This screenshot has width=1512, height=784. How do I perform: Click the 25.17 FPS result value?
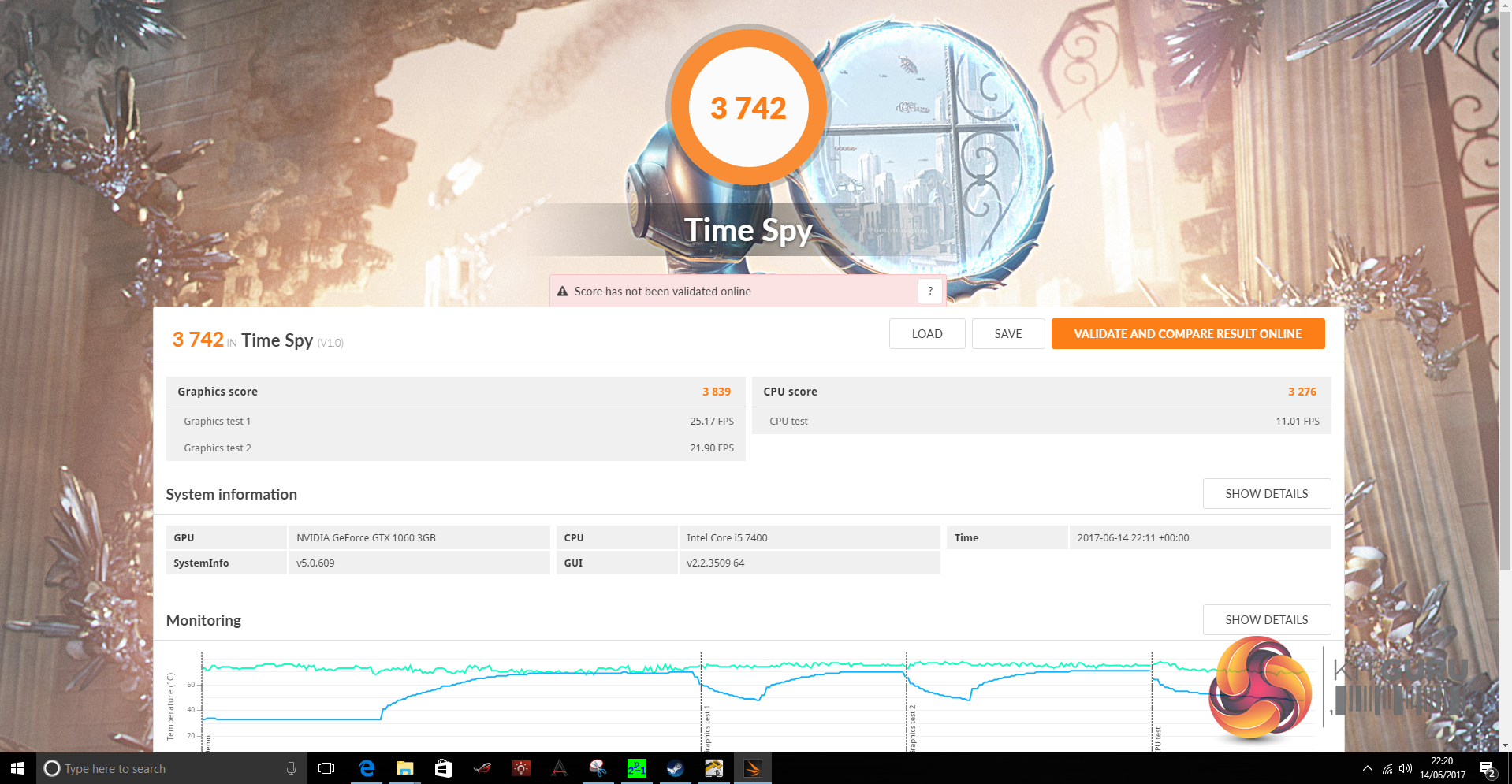[x=712, y=422]
